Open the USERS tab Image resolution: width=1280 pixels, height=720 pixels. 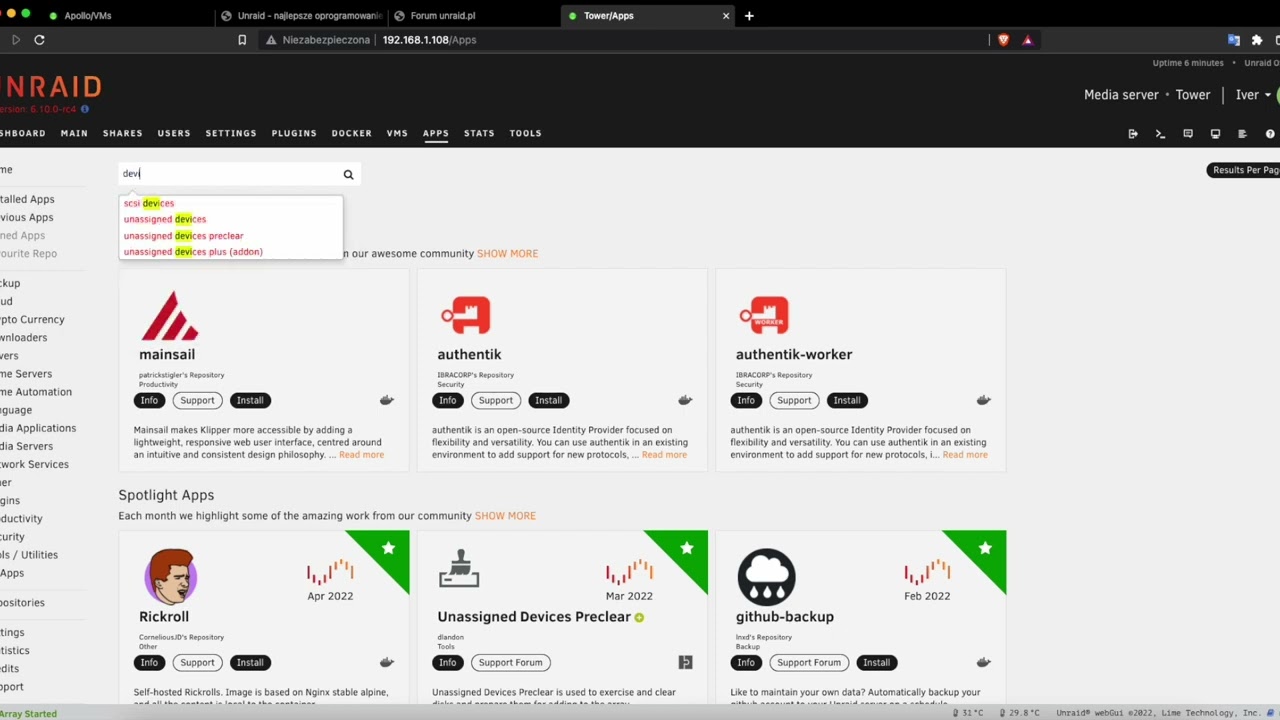[174, 133]
